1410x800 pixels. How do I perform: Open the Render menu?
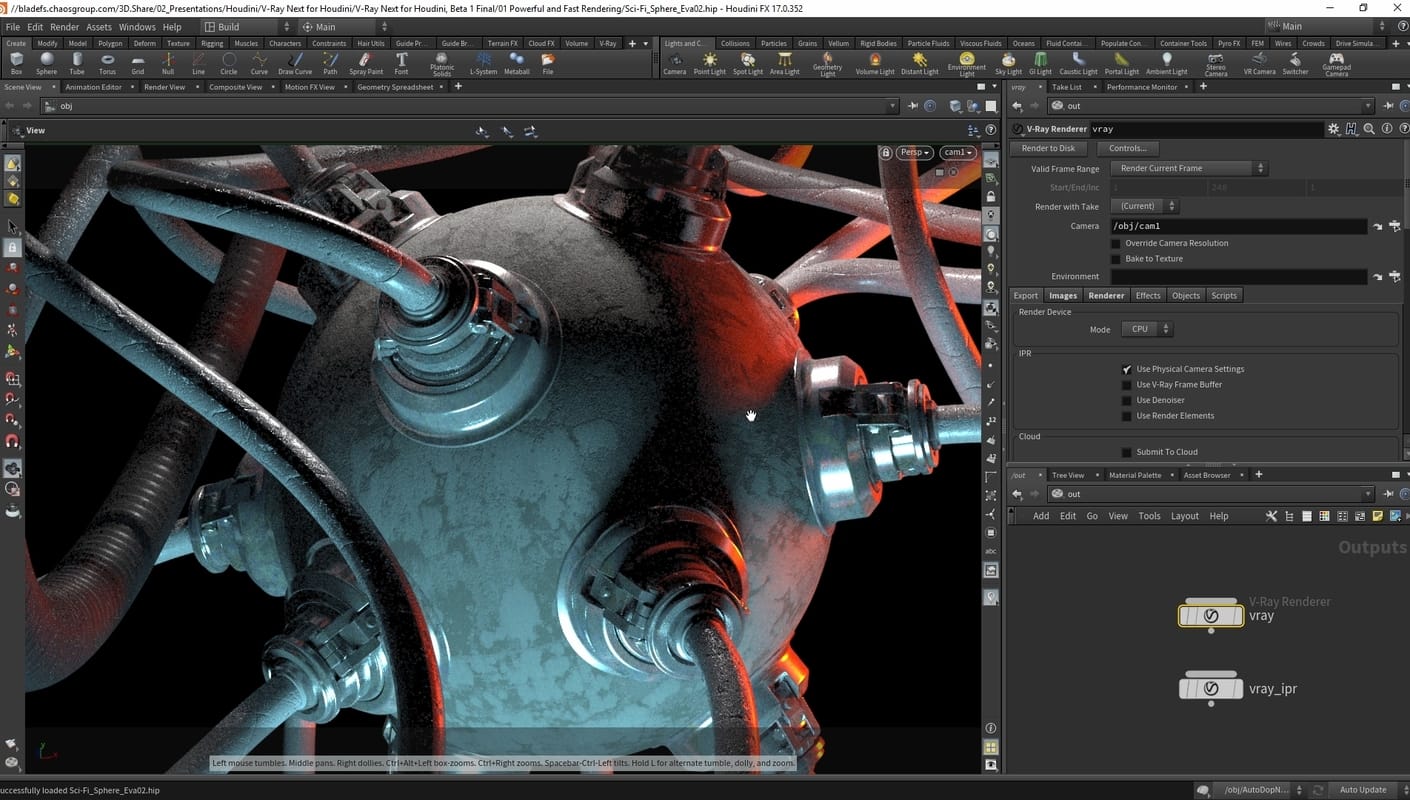pyautogui.click(x=64, y=27)
